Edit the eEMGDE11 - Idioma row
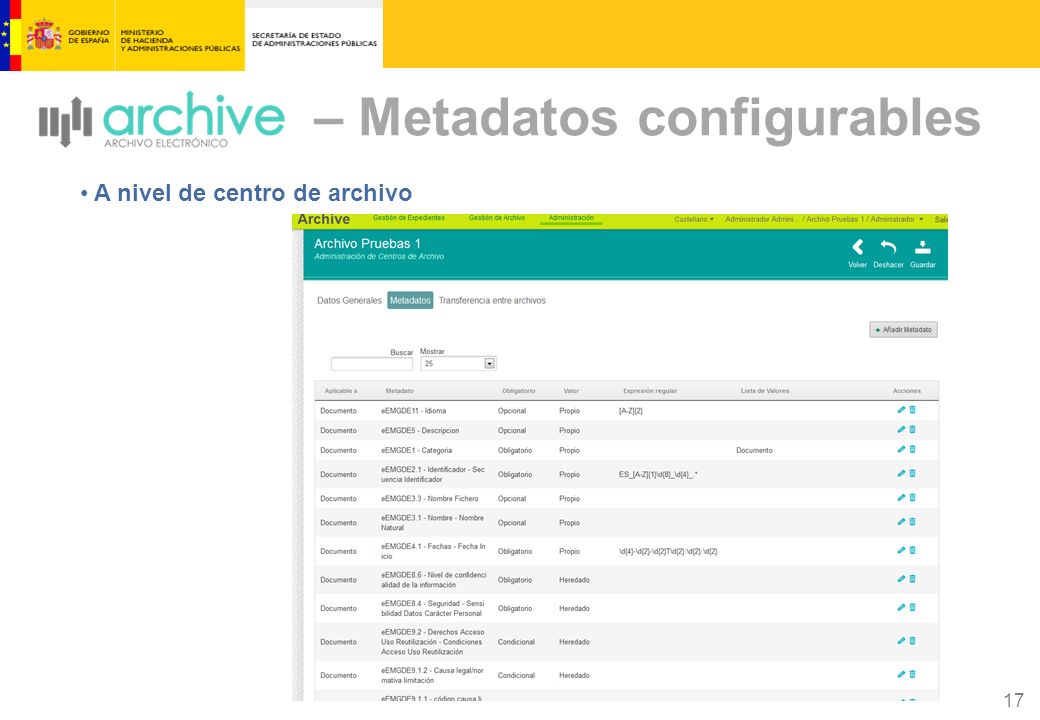1040x720 pixels. tap(901, 410)
